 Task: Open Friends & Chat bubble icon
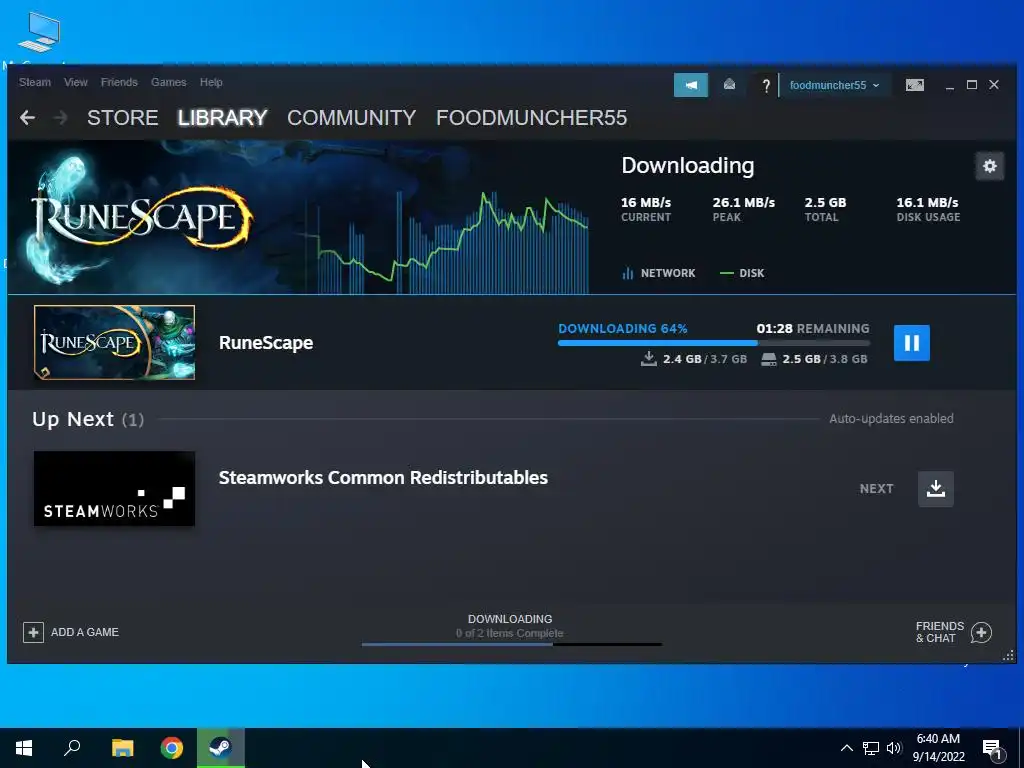(981, 632)
